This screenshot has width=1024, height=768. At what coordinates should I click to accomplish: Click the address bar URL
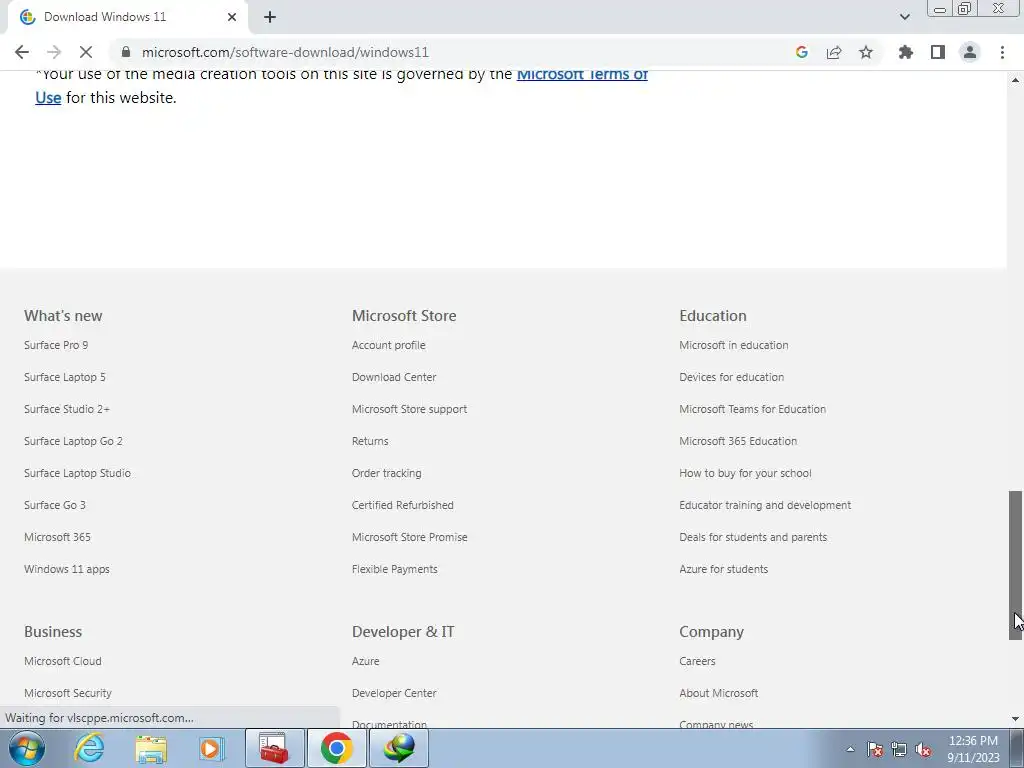pos(285,52)
